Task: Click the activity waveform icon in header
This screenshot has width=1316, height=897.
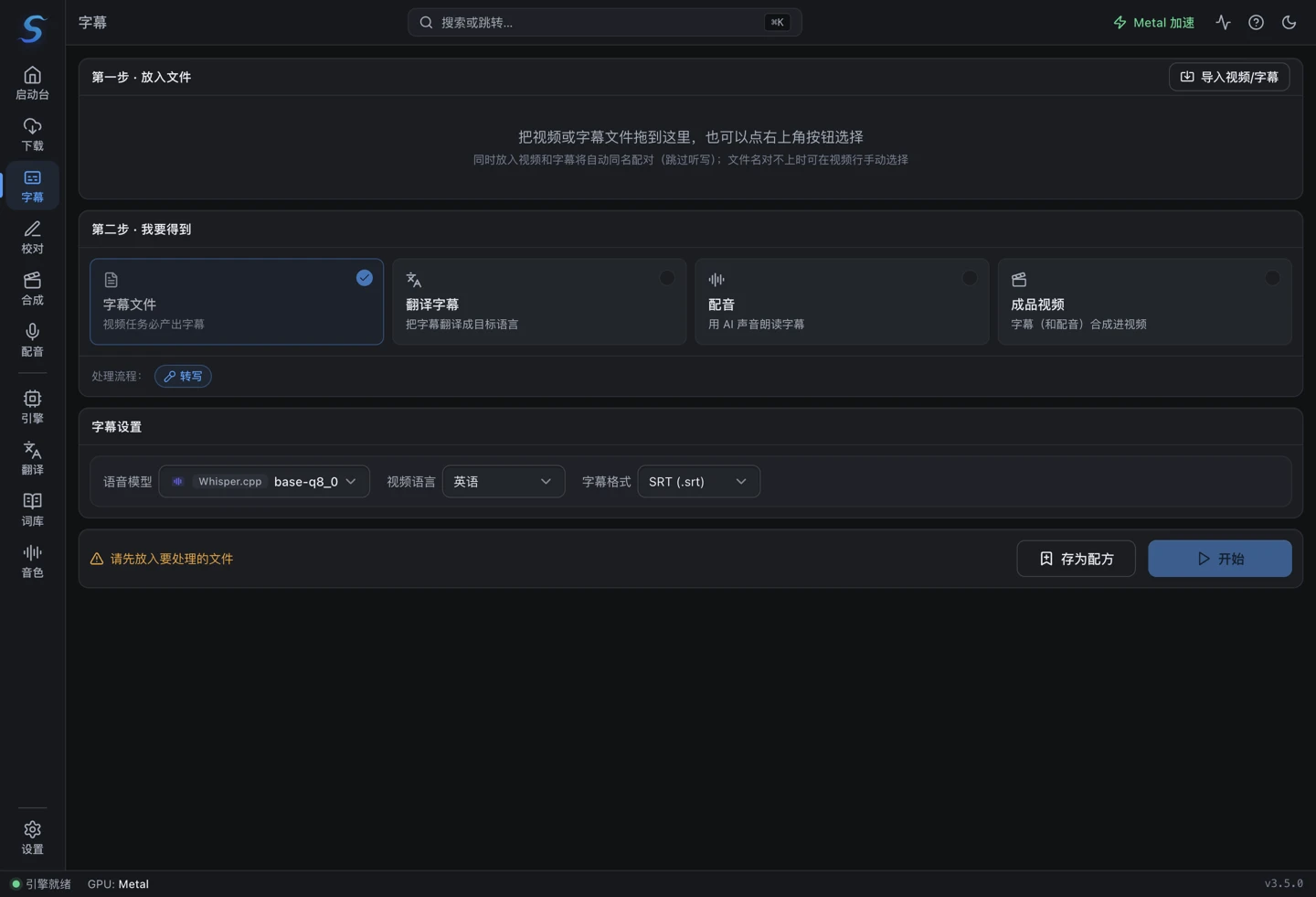Action: [x=1223, y=22]
